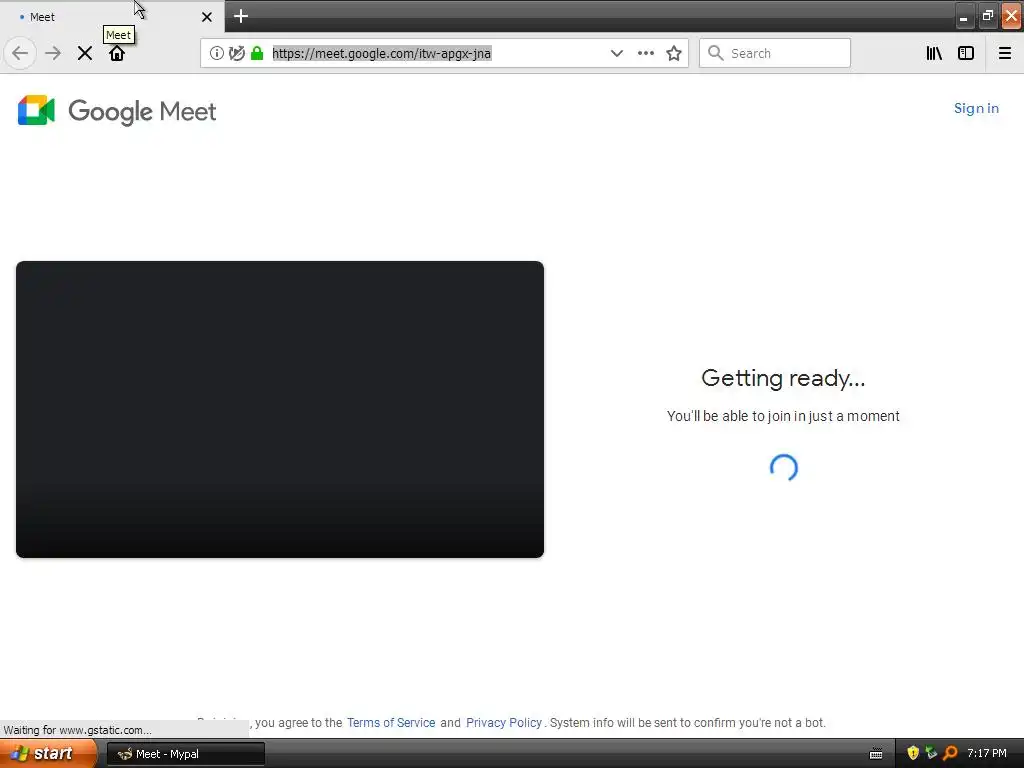Follow the Sign in link
Screen dimensions: 1024x768
pyautogui.click(x=976, y=108)
